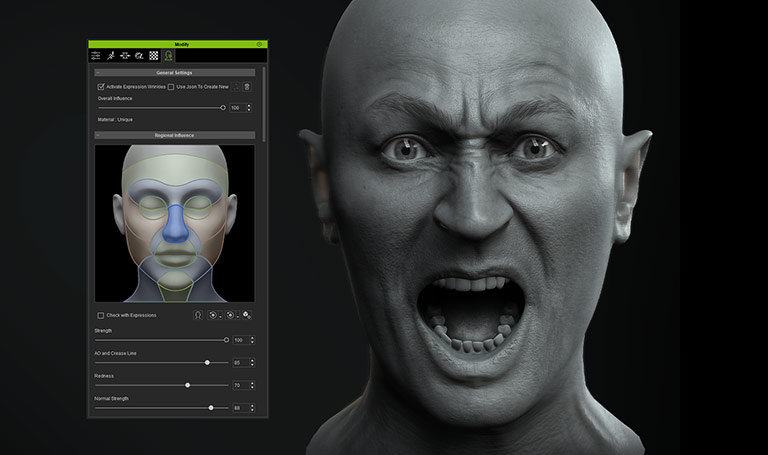Collapse the General Settings section

point(98,73)
